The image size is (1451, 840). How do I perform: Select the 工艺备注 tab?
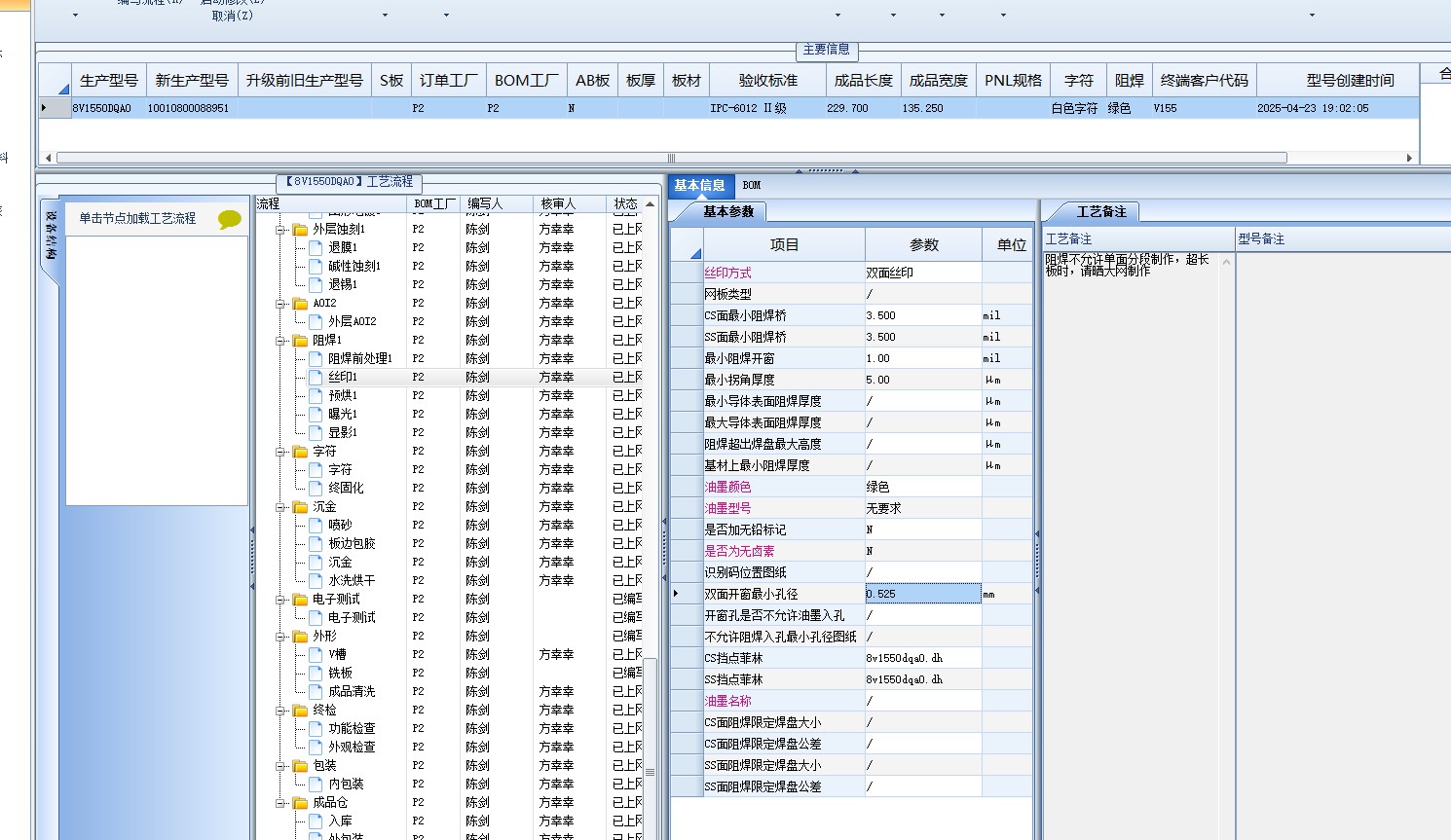point(1100,211)
